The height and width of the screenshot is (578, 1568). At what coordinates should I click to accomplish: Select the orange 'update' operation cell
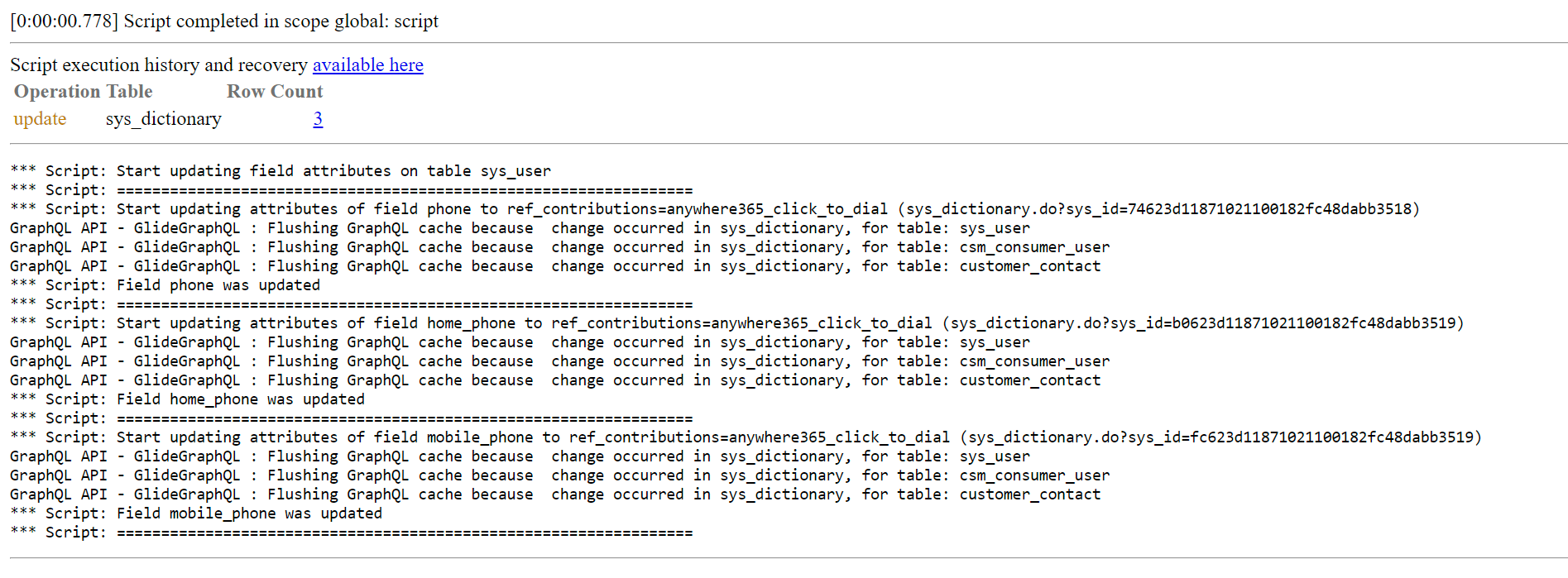40,119
